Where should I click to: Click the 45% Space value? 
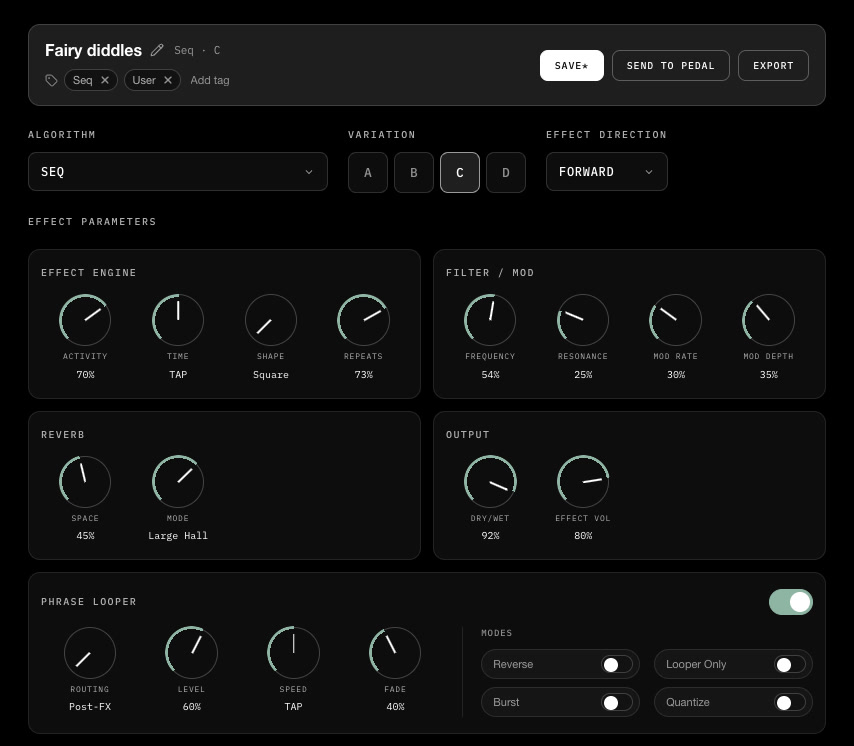85,536
